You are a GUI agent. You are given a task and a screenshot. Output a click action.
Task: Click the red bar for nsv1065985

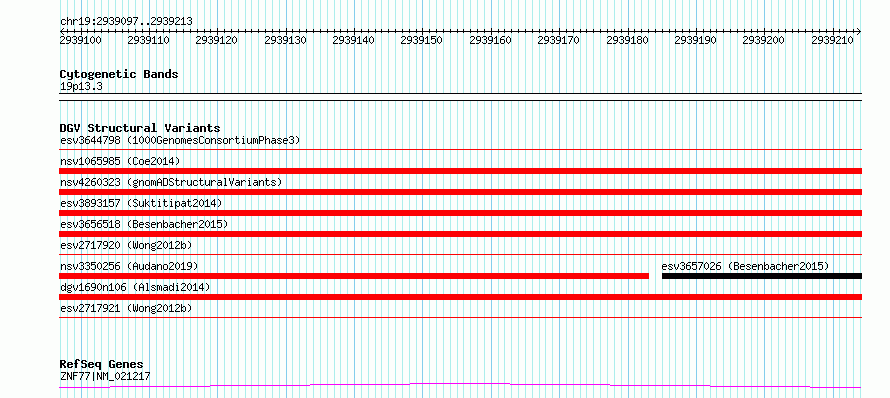point(460,171)
